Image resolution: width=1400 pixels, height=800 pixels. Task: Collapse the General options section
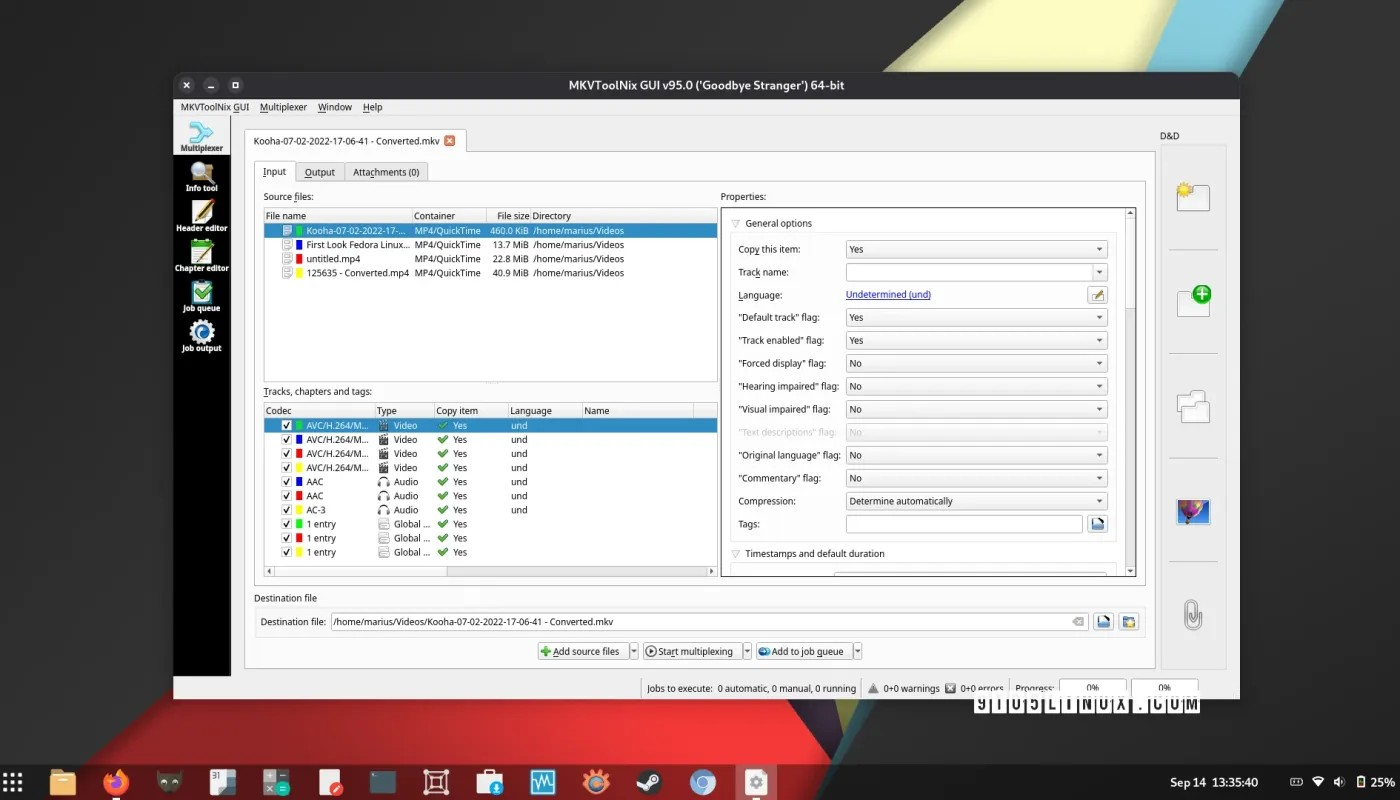click(736, 223)
